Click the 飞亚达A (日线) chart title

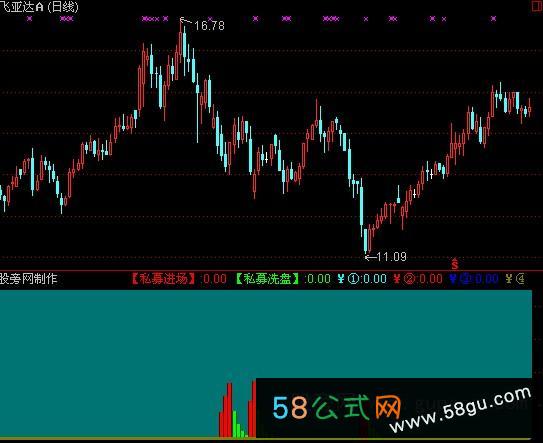click(39, 7)
